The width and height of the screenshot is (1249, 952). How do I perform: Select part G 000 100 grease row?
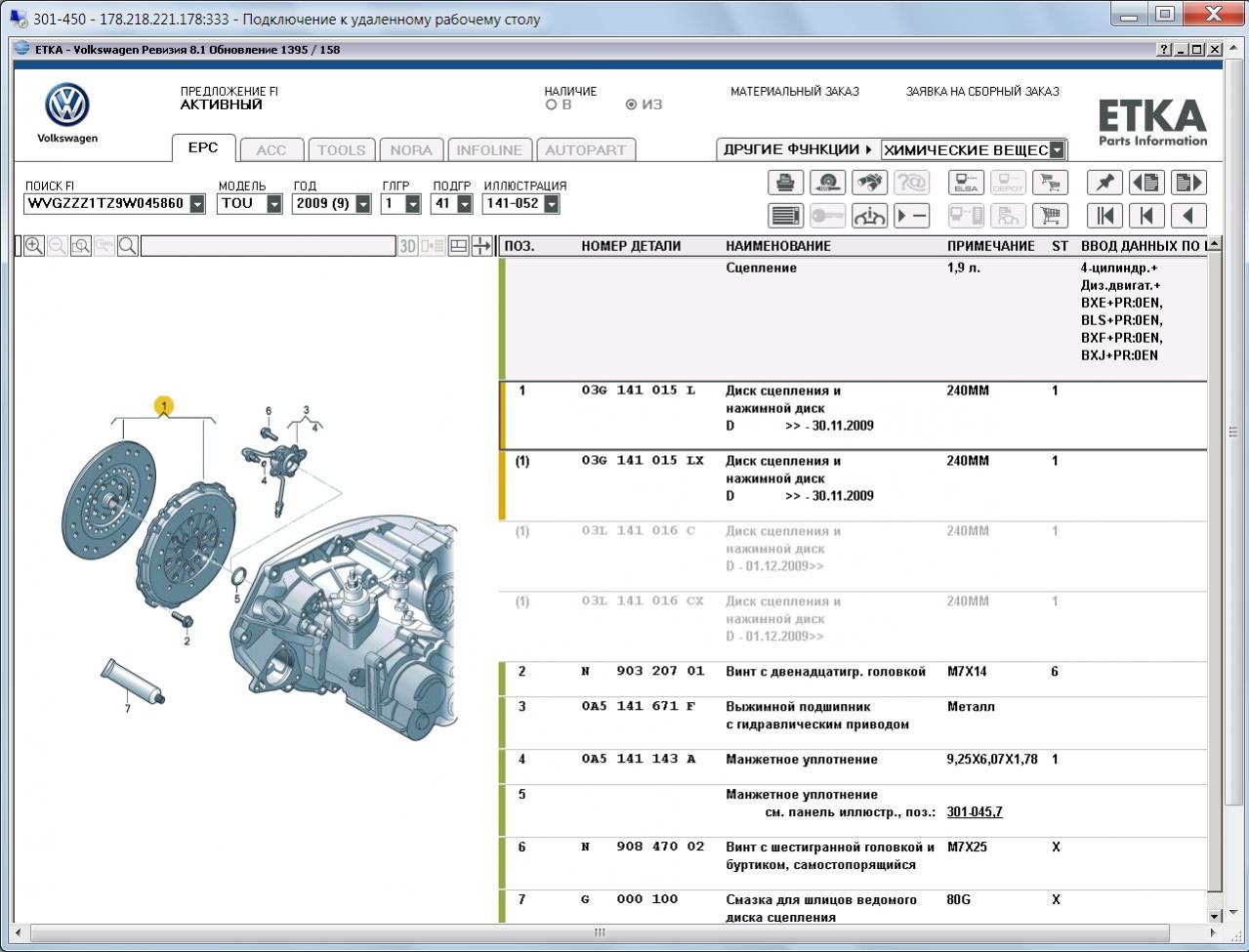click(x=853, y=907)
